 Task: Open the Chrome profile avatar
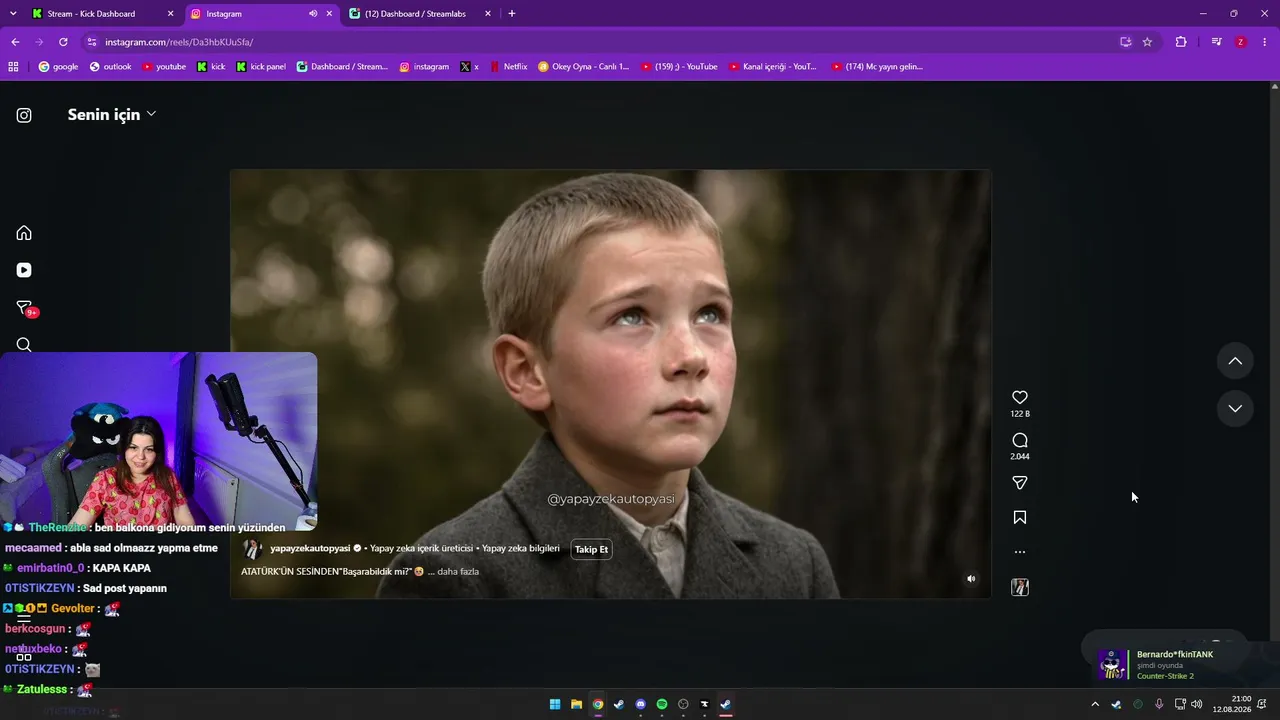coord(1241,42)
